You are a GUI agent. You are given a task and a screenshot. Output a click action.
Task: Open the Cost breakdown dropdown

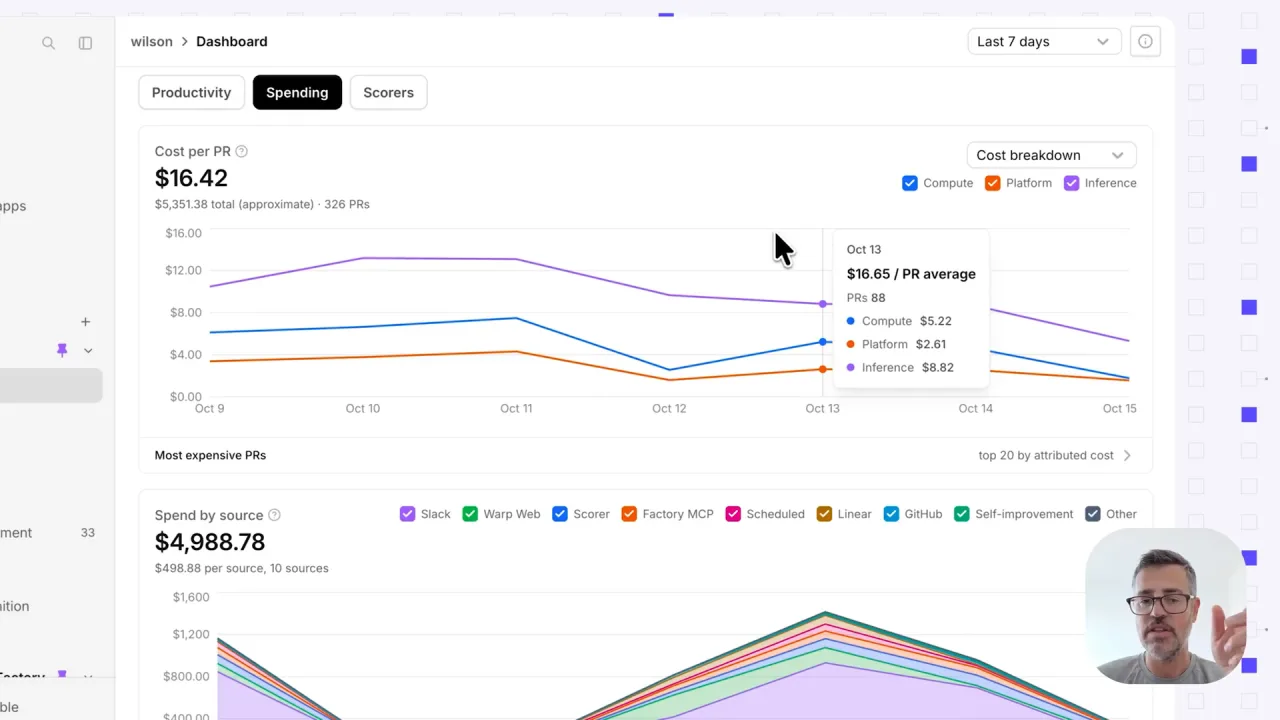(x=1051, y=155)
